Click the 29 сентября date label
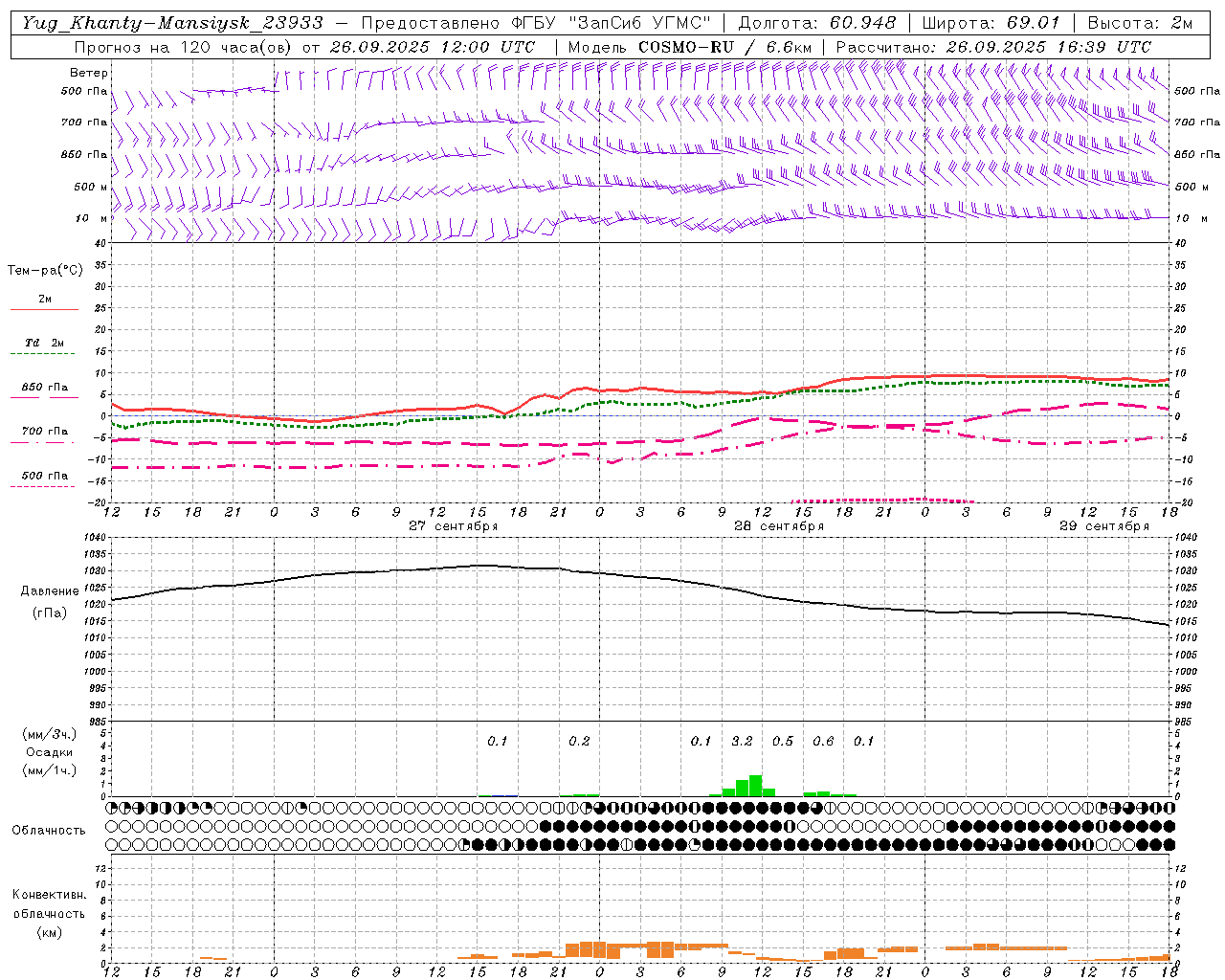Viewport: 1225px width, 980px height. [1104, 526]
